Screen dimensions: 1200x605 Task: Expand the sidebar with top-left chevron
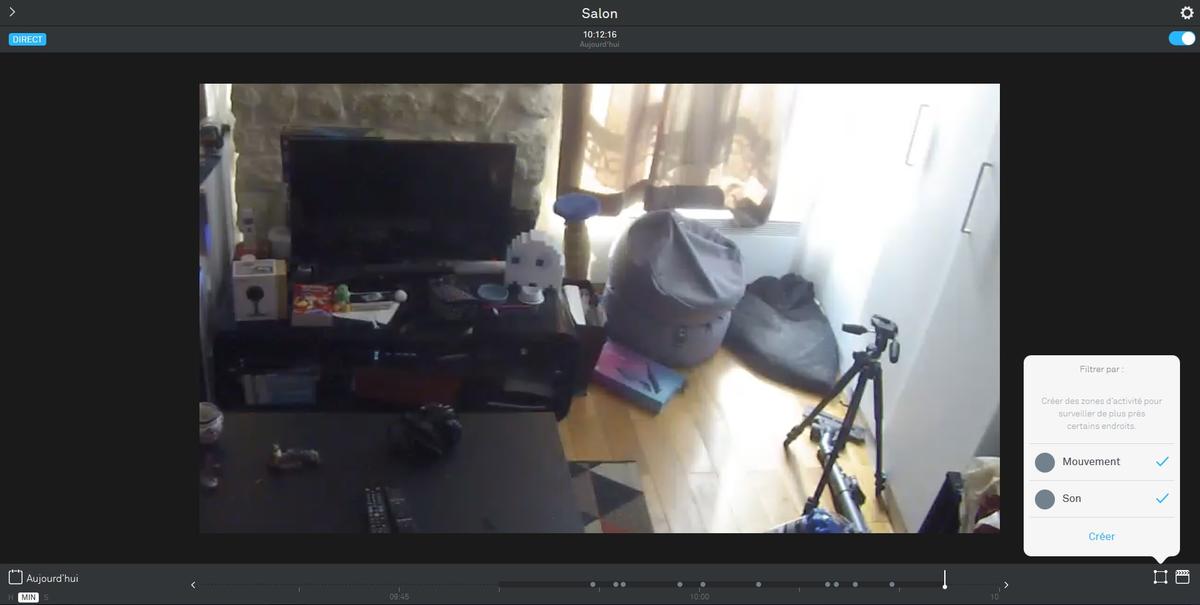tap(12, 12)
